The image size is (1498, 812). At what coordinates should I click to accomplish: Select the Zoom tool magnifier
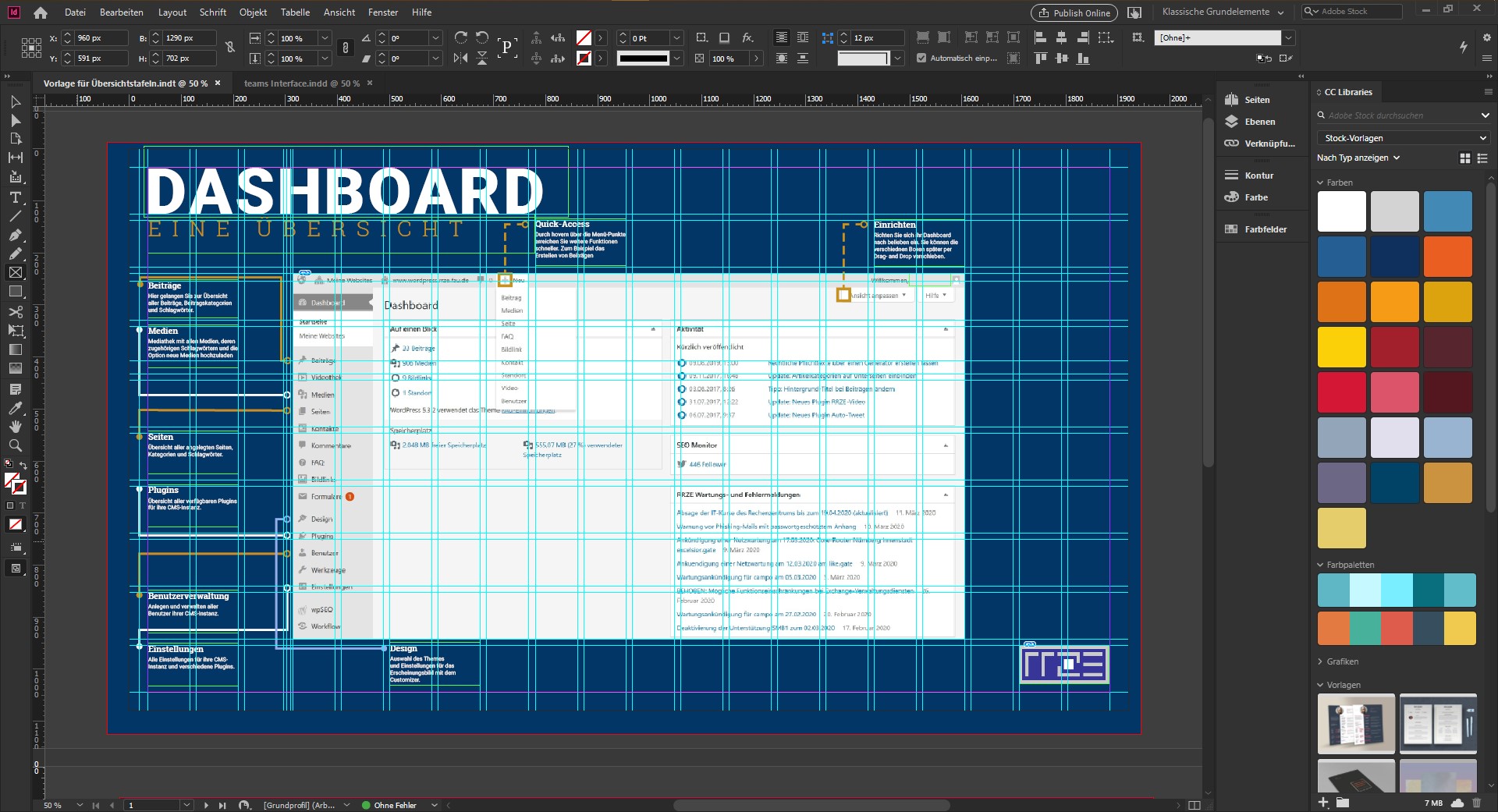15,445
